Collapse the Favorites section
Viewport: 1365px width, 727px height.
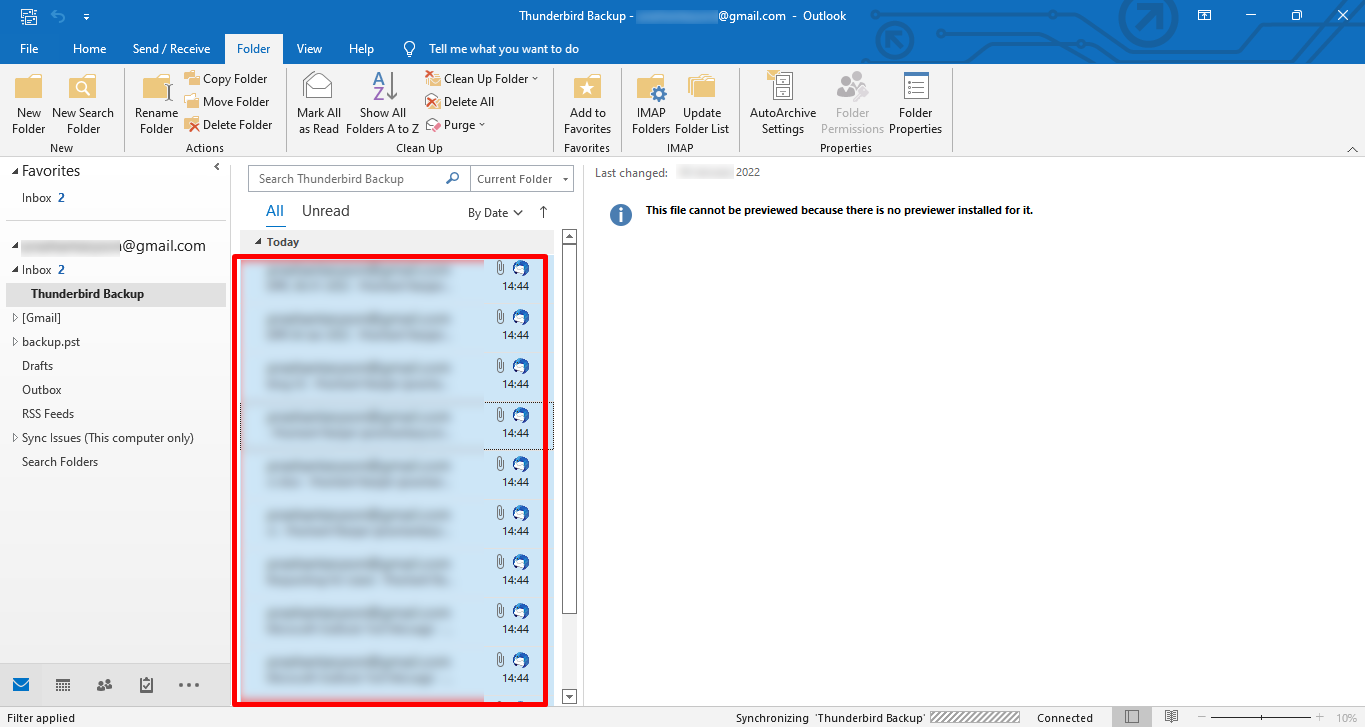(x=15, y=172)
